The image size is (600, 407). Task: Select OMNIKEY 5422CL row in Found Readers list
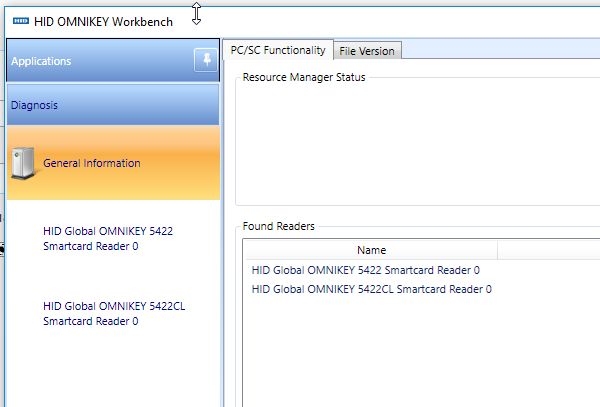tap(371, 289)
